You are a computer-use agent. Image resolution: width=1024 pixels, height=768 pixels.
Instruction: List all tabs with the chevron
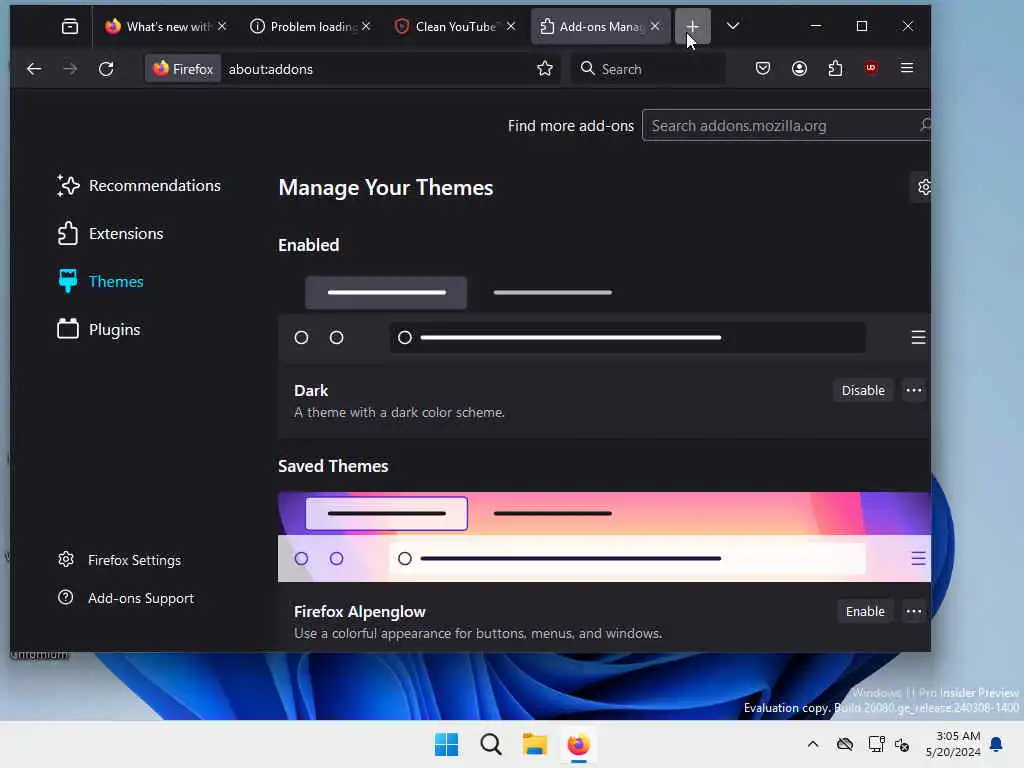click(733, 26)
